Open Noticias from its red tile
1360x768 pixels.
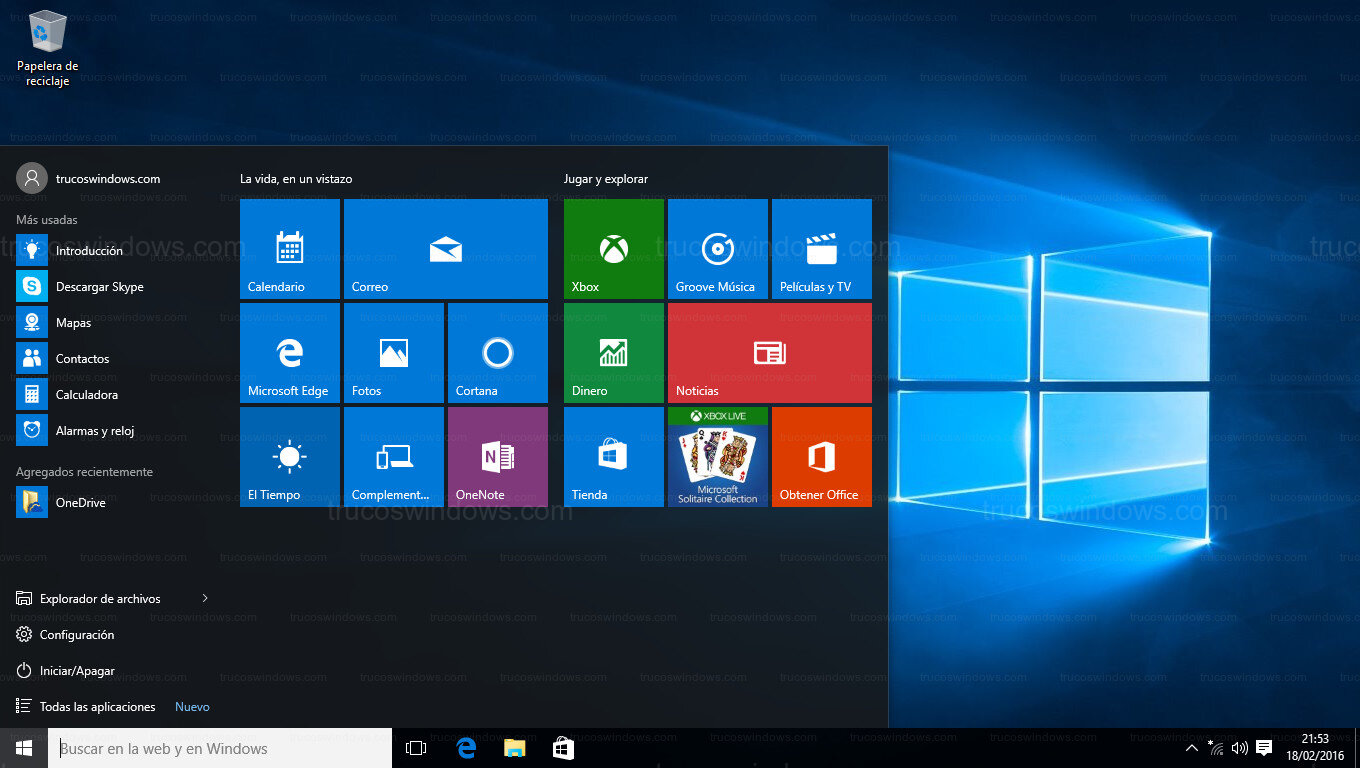[x=769, y=352]
